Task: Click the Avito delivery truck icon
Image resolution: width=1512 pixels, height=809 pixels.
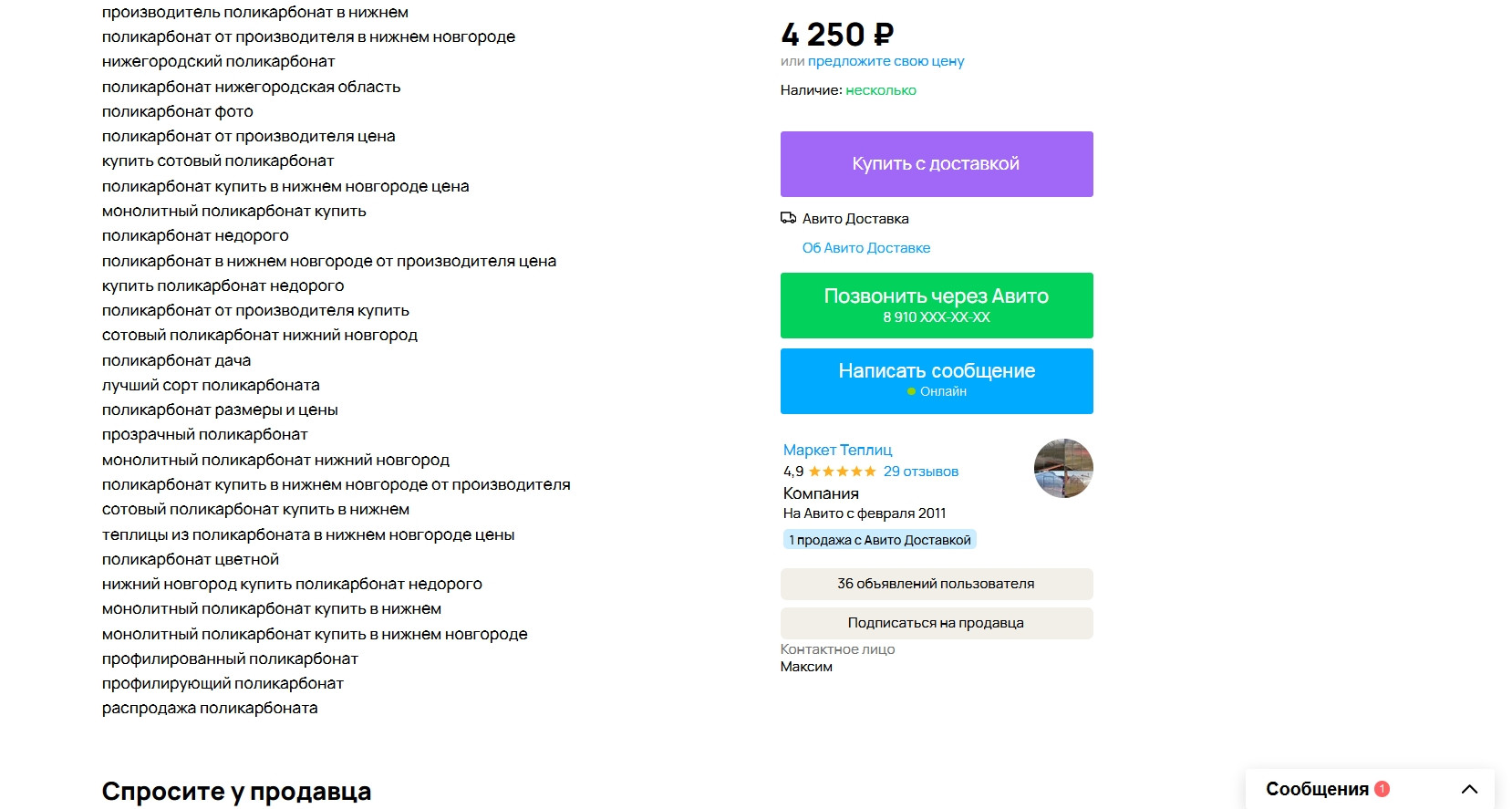Action: coord(788,218)
